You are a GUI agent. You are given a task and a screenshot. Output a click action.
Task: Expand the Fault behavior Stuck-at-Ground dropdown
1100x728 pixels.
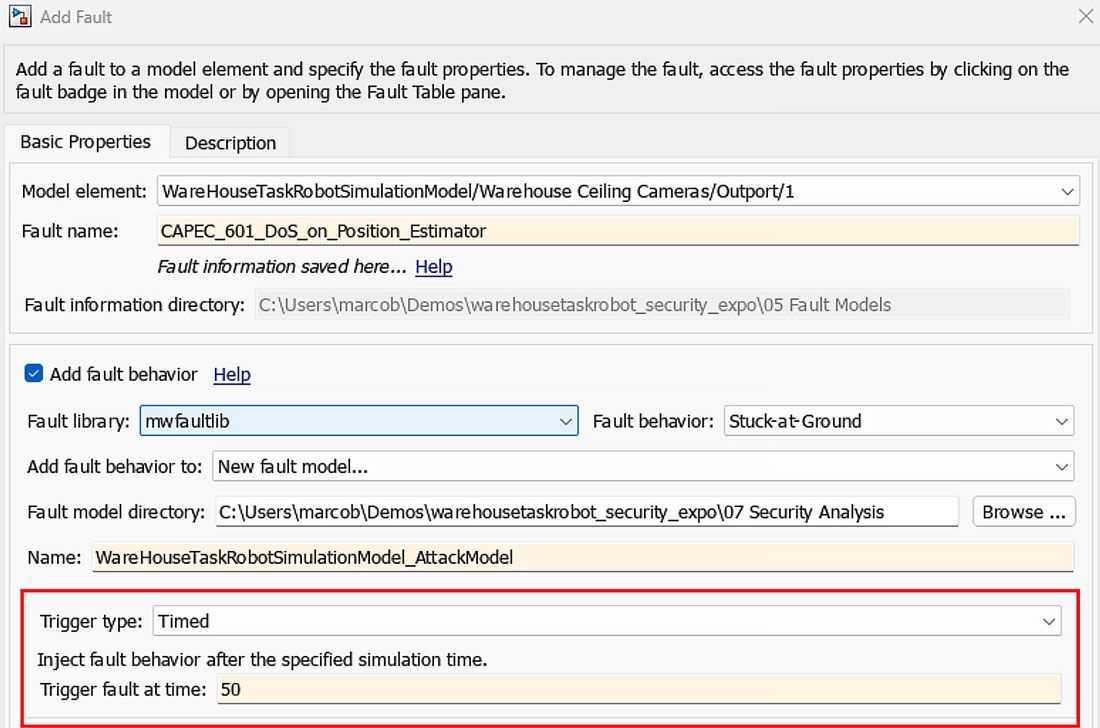(898, 421)
